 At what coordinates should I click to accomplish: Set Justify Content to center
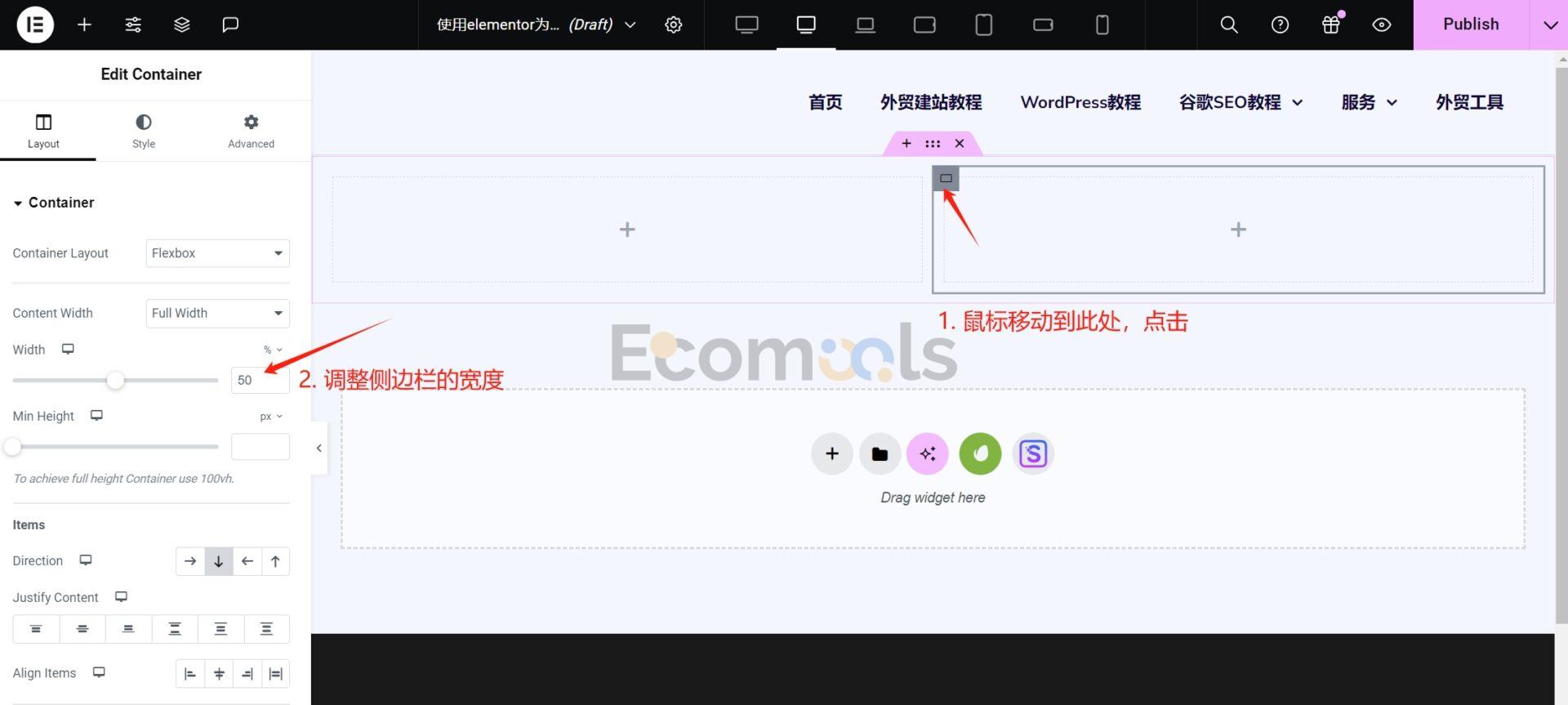[x=82, y=629]
